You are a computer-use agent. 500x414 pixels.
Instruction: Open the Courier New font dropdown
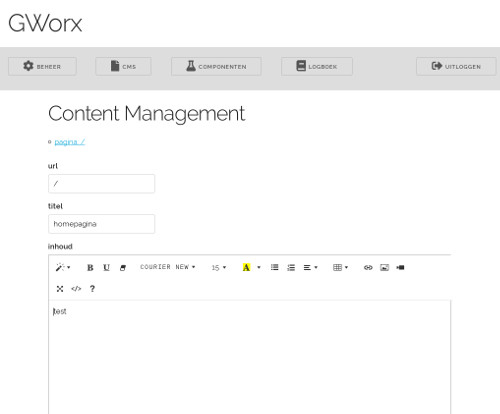(x=168, y=267)
